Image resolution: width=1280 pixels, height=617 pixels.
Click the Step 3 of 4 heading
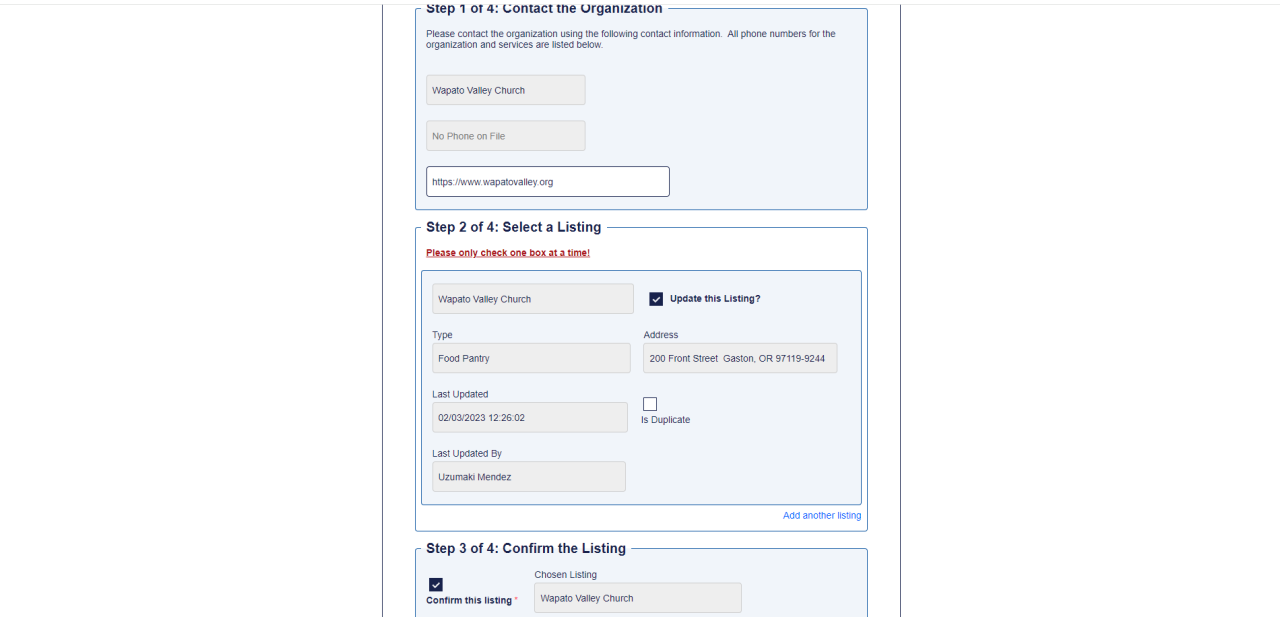[x=526, y=548]
